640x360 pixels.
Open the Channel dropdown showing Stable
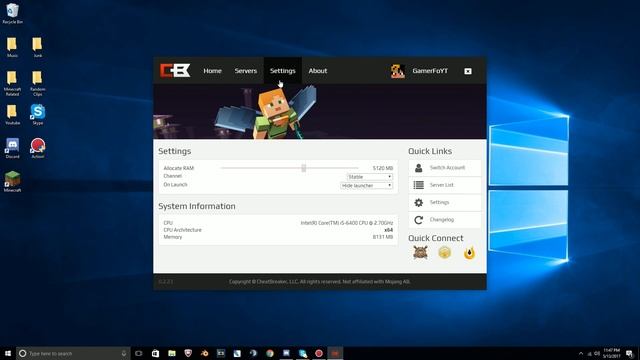(370, 177)
